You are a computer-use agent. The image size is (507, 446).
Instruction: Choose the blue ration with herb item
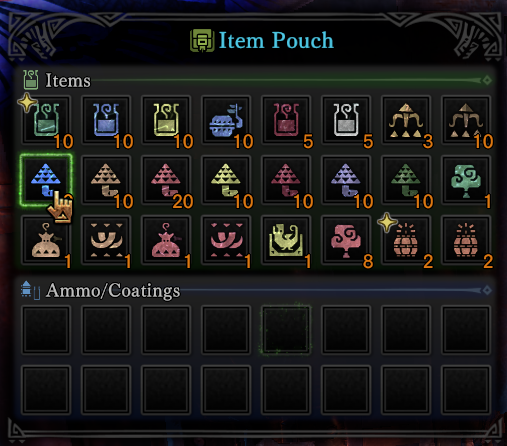tap(226, 120)
